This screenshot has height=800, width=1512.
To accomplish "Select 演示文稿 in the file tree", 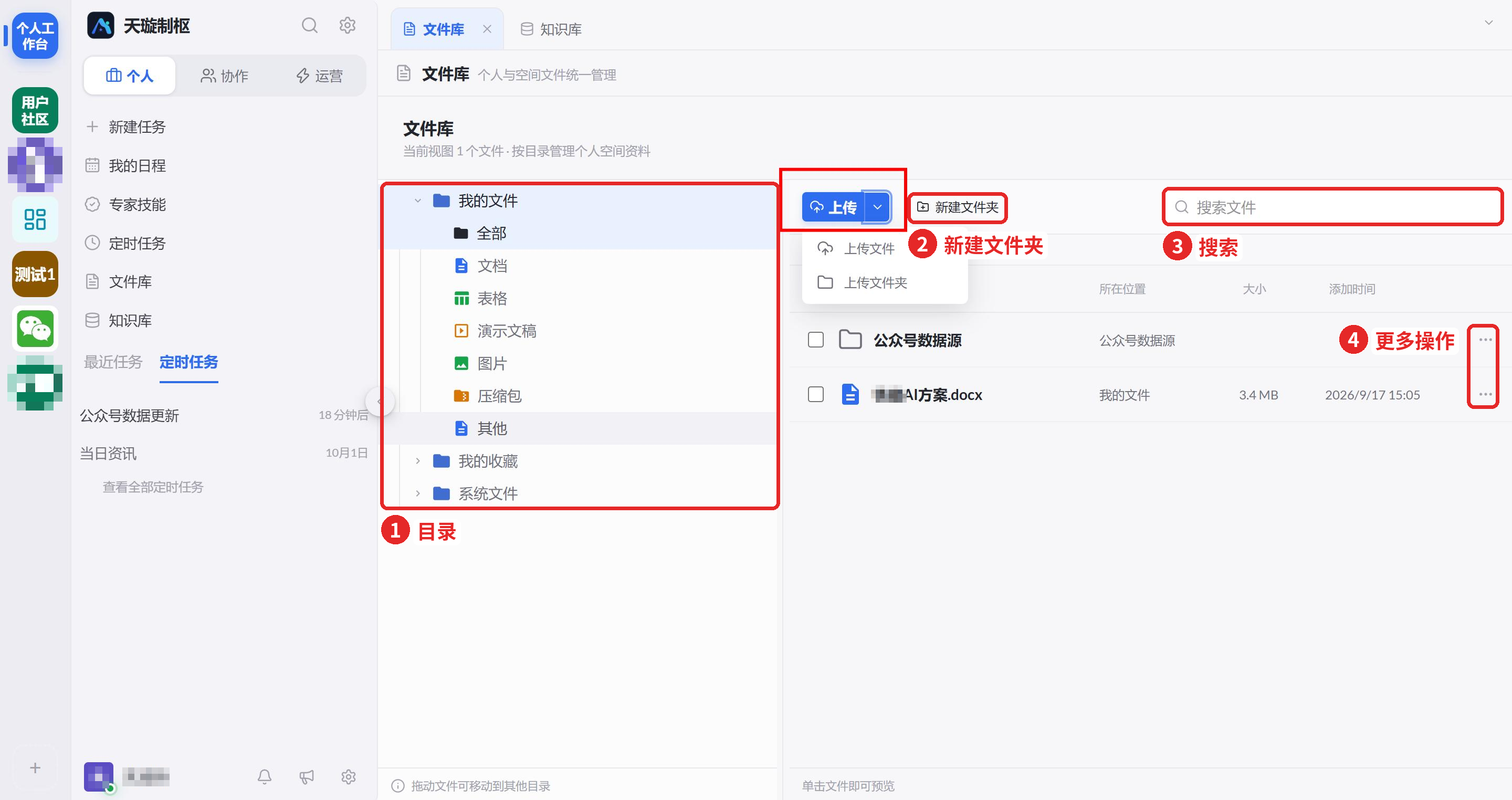I will [507, 331].
